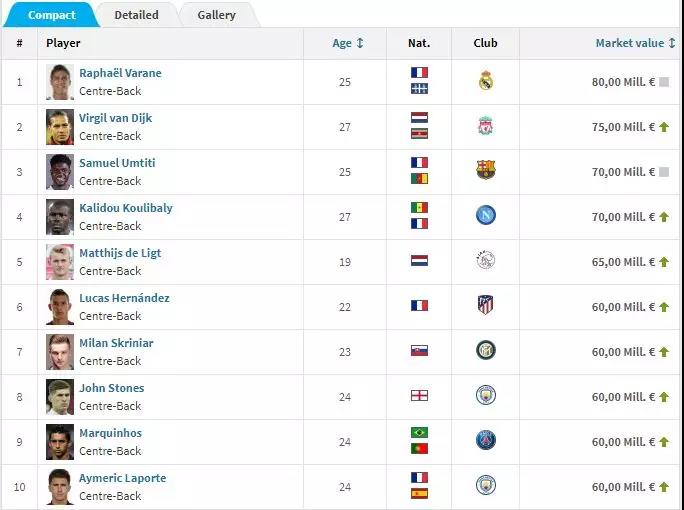
Task: Click the Atlético Madrid club crest
Action: point(486,306)
